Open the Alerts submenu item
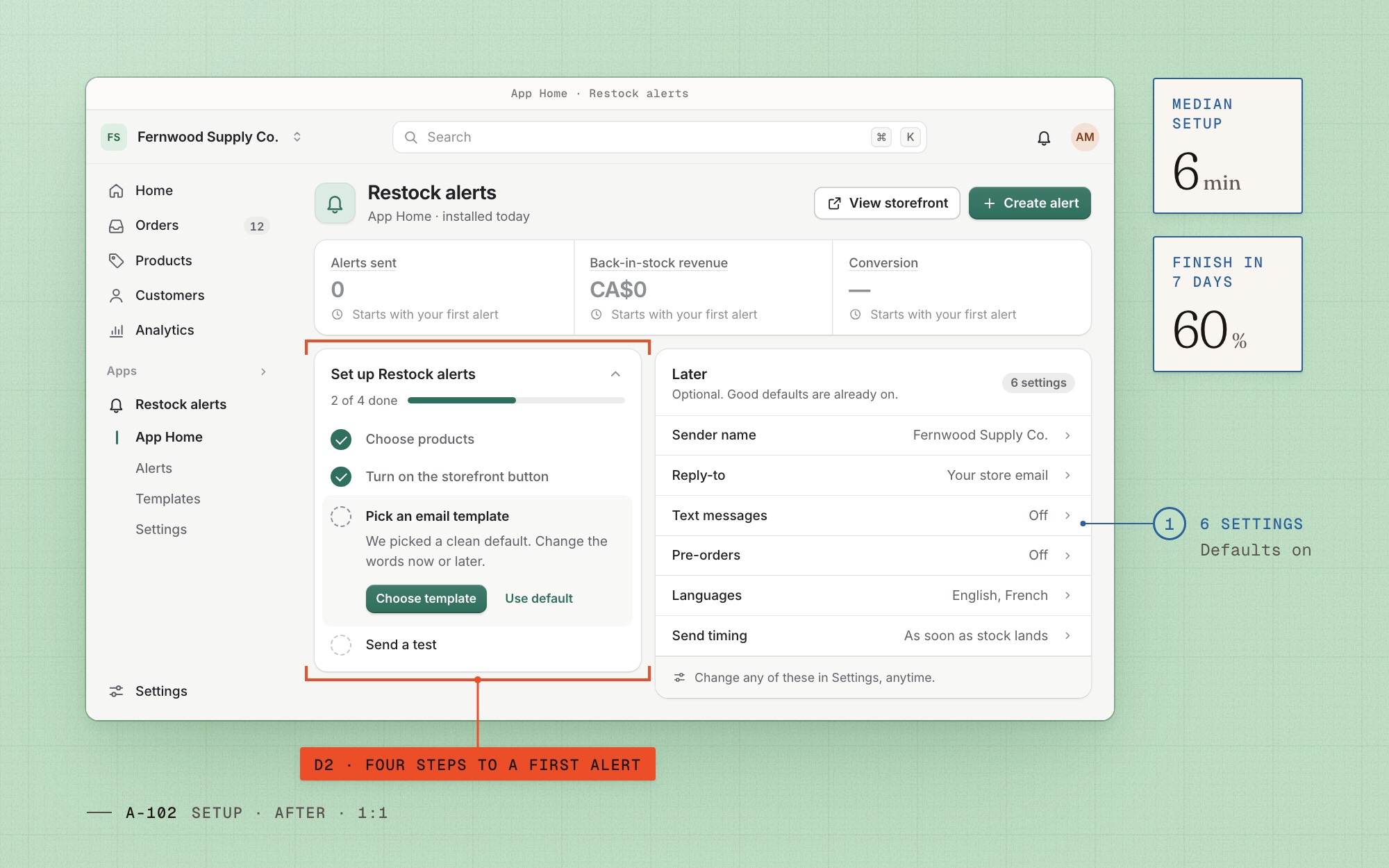 153,468
